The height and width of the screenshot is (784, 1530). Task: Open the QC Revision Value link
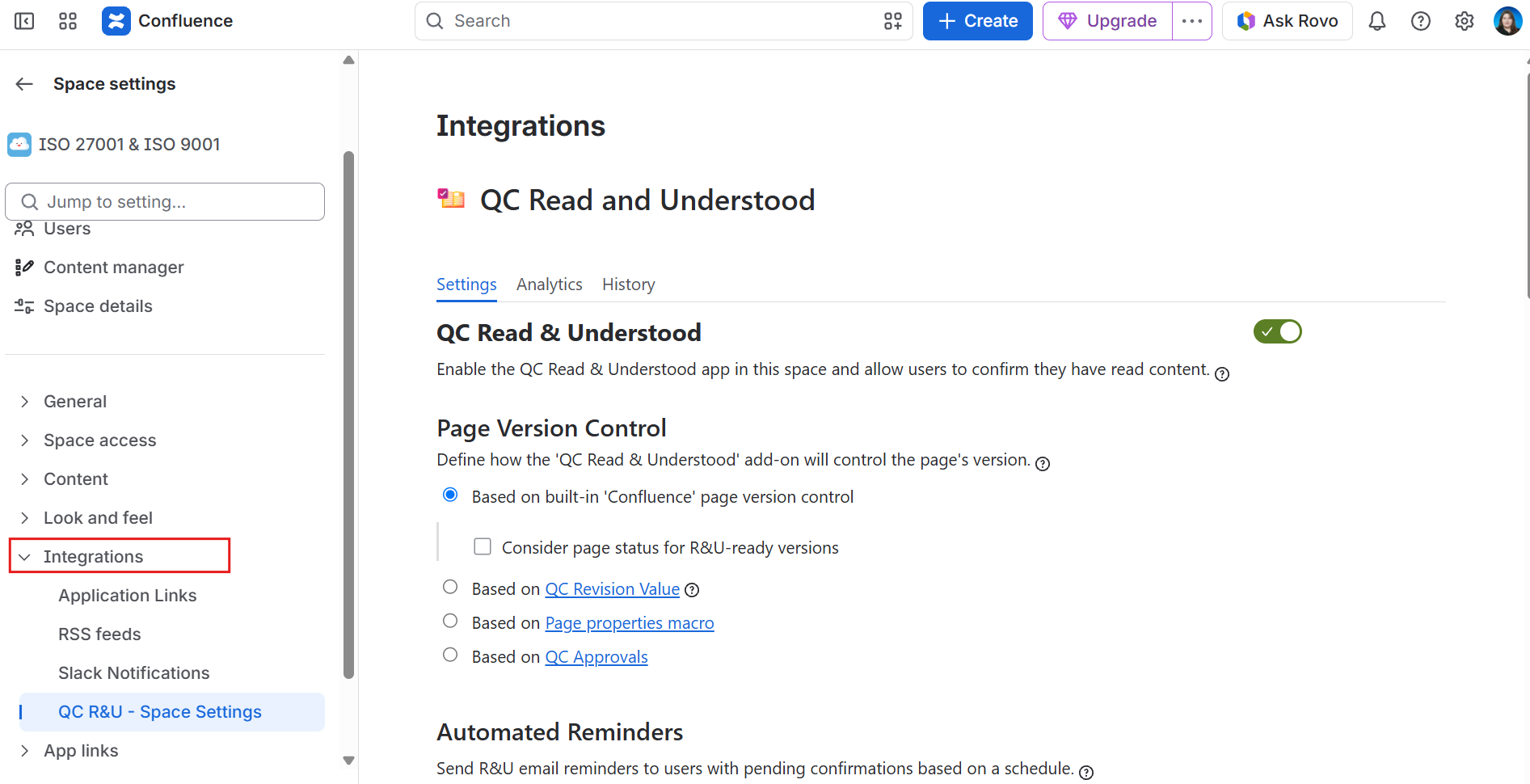(613, 589)
